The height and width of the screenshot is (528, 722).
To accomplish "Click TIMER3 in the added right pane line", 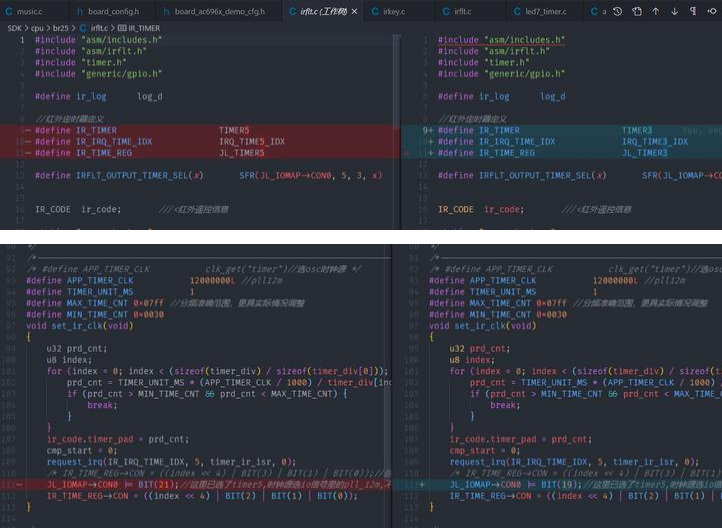I will (637, 130).
